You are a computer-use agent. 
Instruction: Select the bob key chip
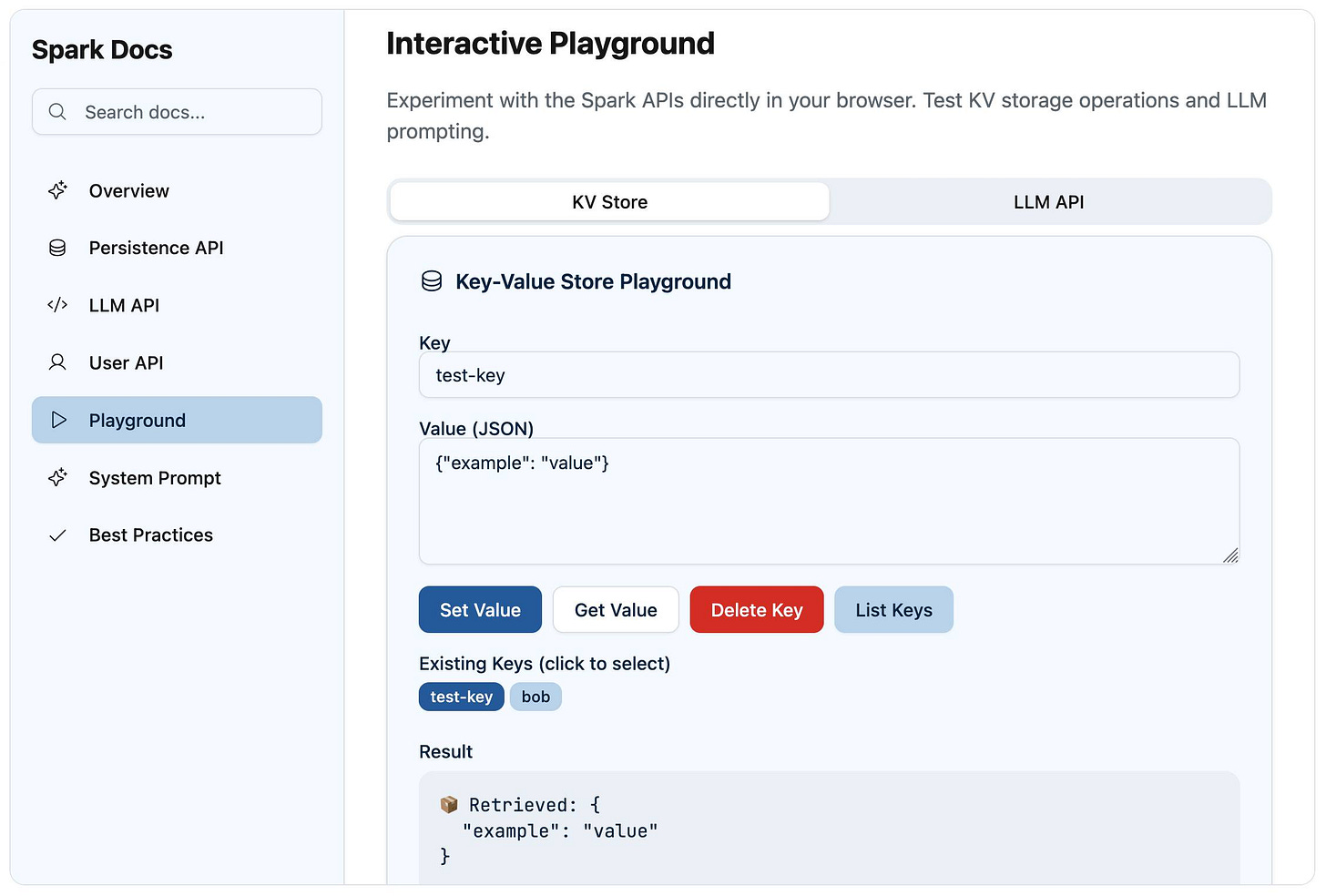click(535, 697)
